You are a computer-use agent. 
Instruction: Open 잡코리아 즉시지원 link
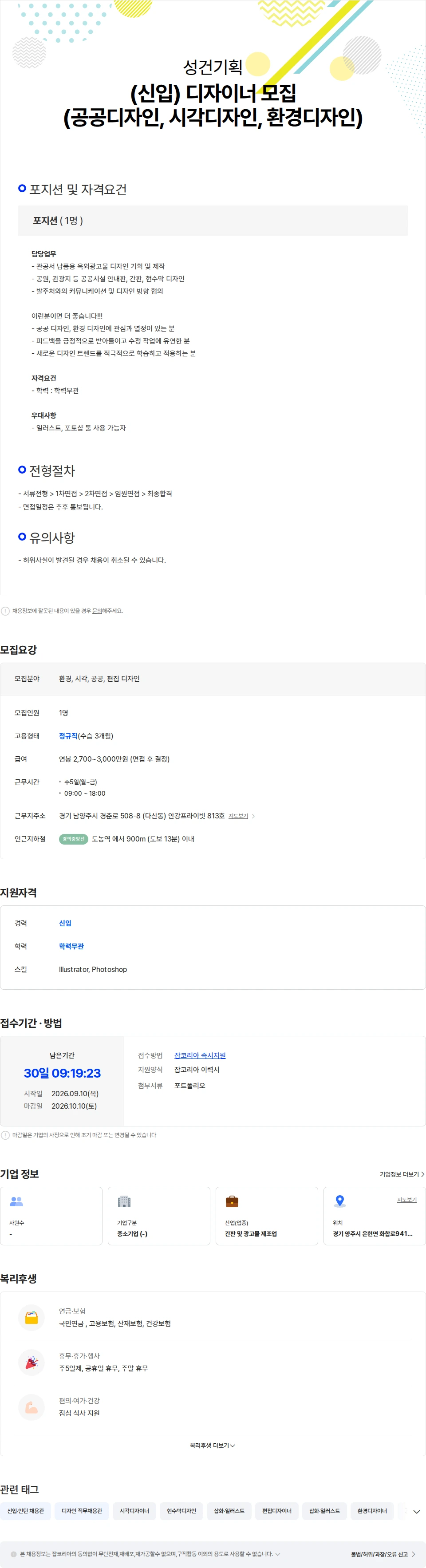[200, 1055]
